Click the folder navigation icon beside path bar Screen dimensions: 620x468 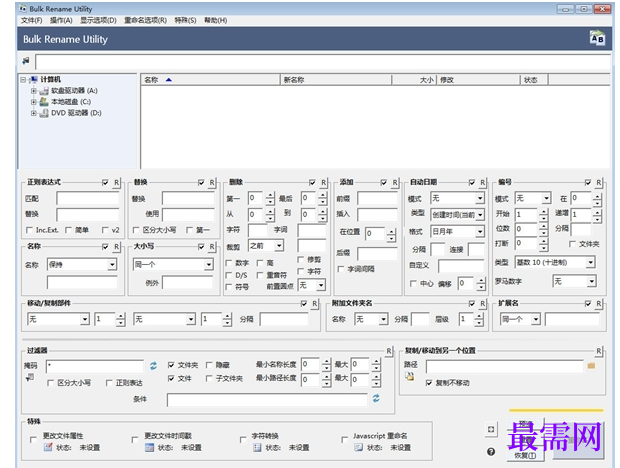pyautogui.click(x=26, y=61)
